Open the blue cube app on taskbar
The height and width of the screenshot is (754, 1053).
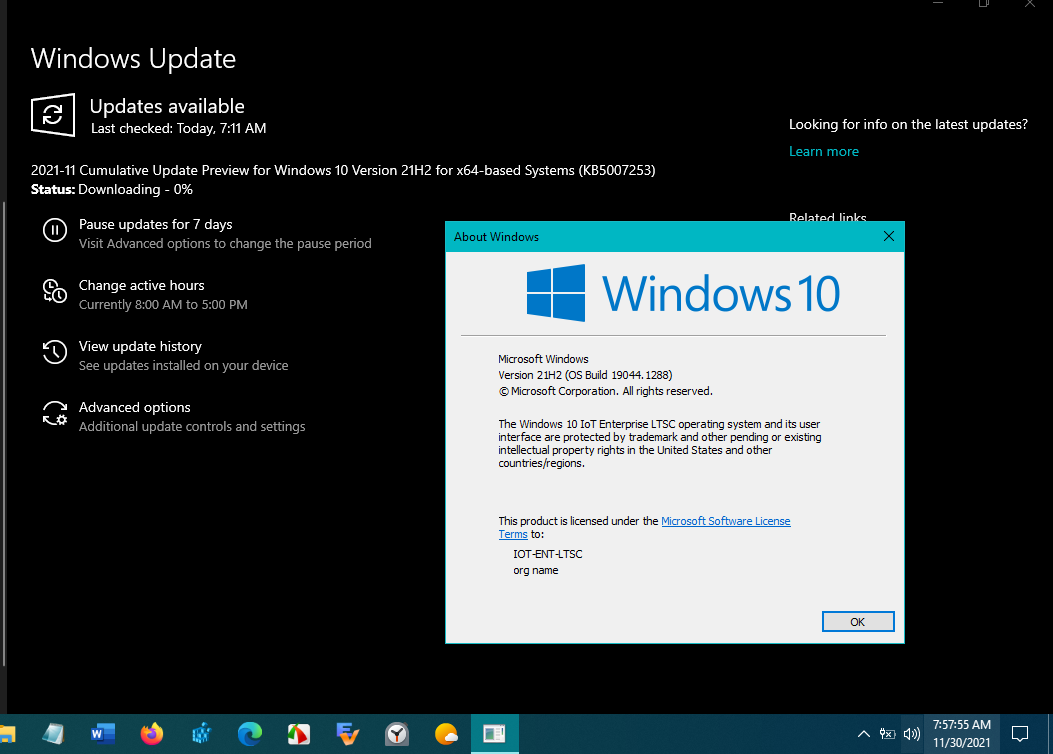(201, 734)
